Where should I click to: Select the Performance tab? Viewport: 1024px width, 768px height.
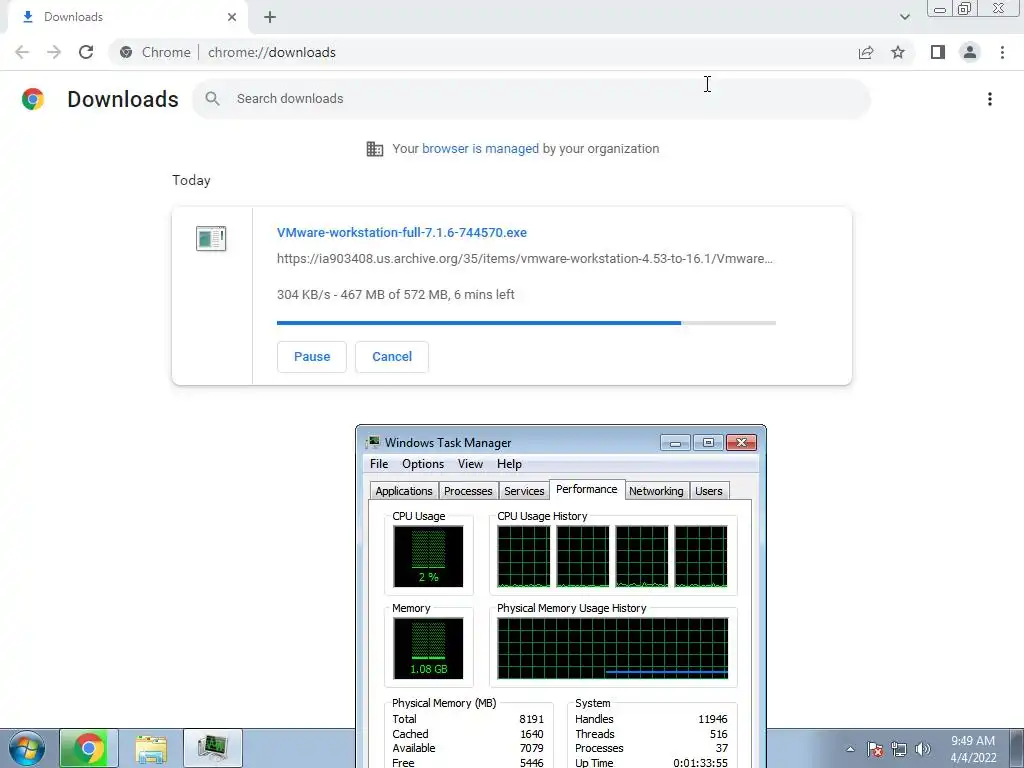586,489
